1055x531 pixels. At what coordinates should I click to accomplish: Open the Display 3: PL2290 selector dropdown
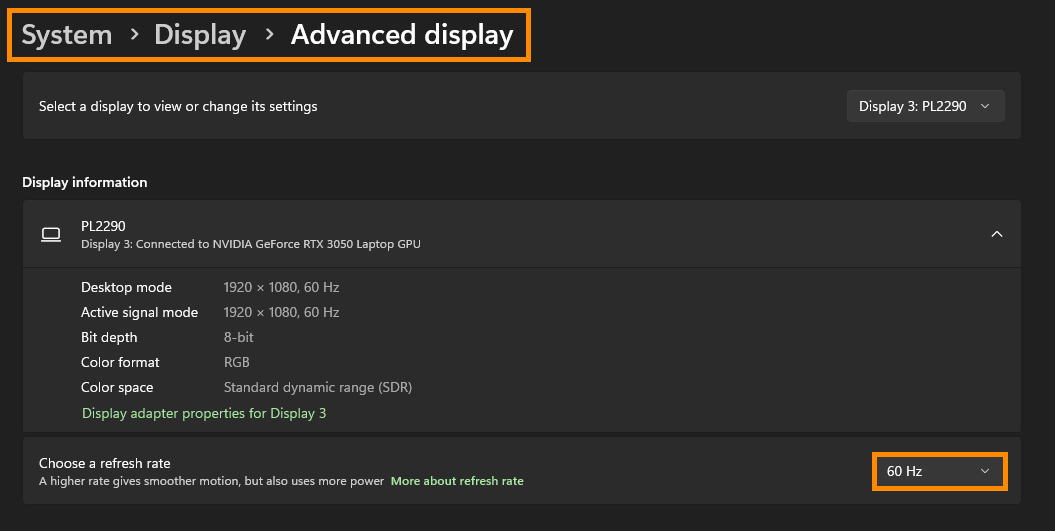click(925, 106)
